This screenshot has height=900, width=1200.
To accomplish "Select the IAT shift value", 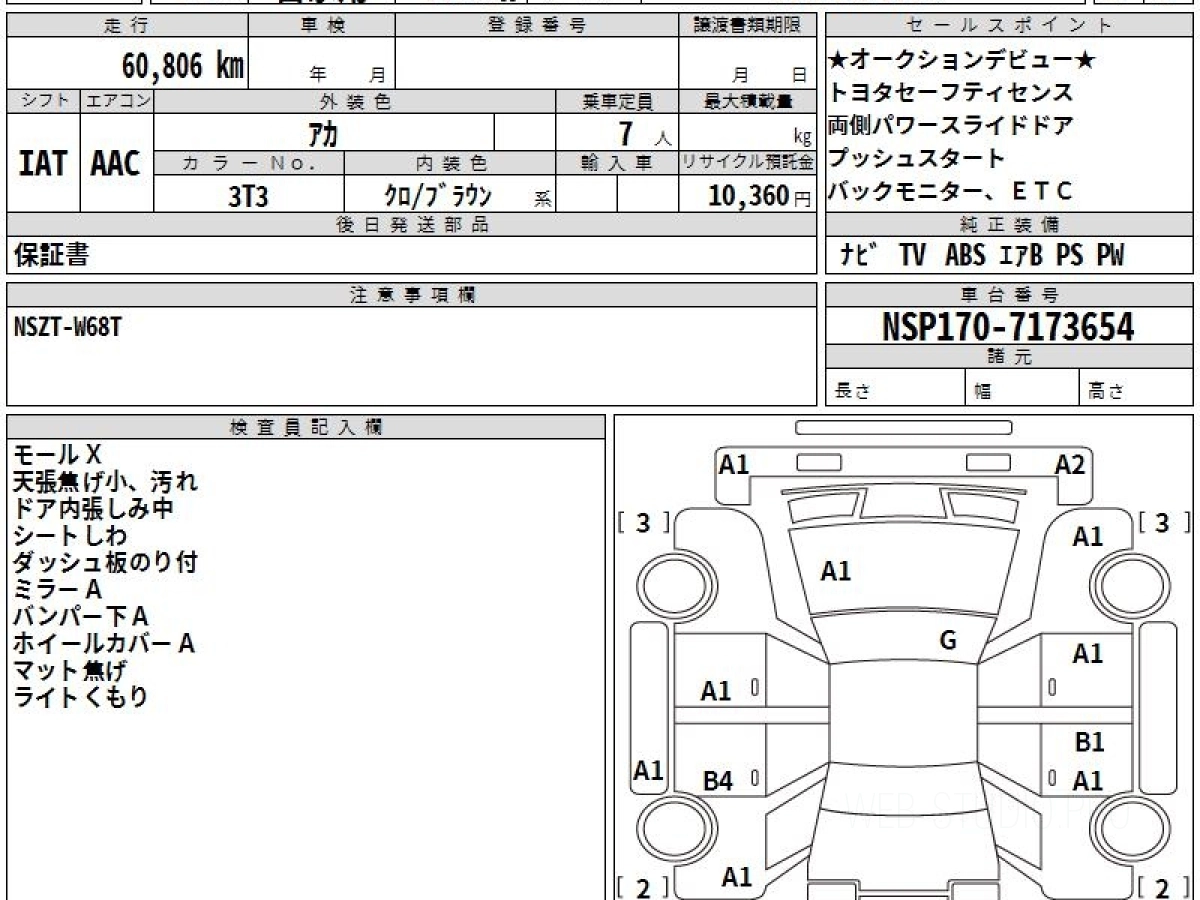I will tap(43, 163).
